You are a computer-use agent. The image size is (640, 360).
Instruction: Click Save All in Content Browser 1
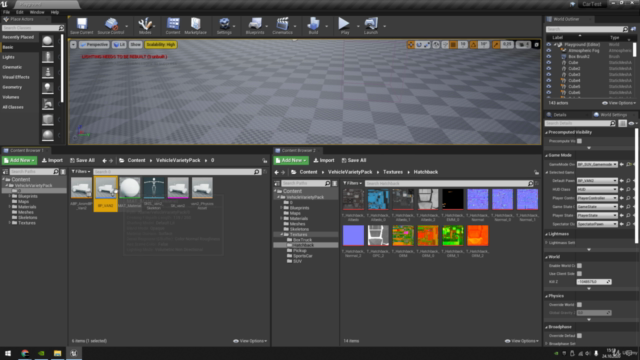pos(82,160)
